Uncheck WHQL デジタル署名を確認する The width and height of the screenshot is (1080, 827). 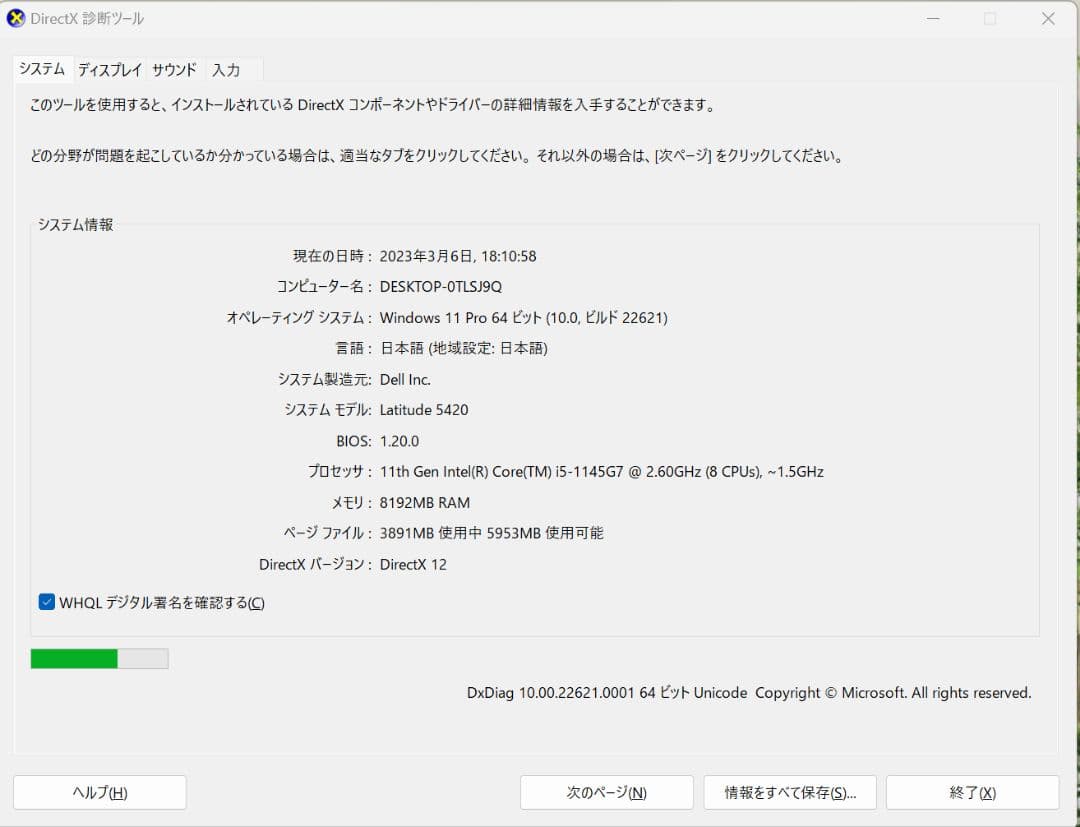tap(46, 602)
